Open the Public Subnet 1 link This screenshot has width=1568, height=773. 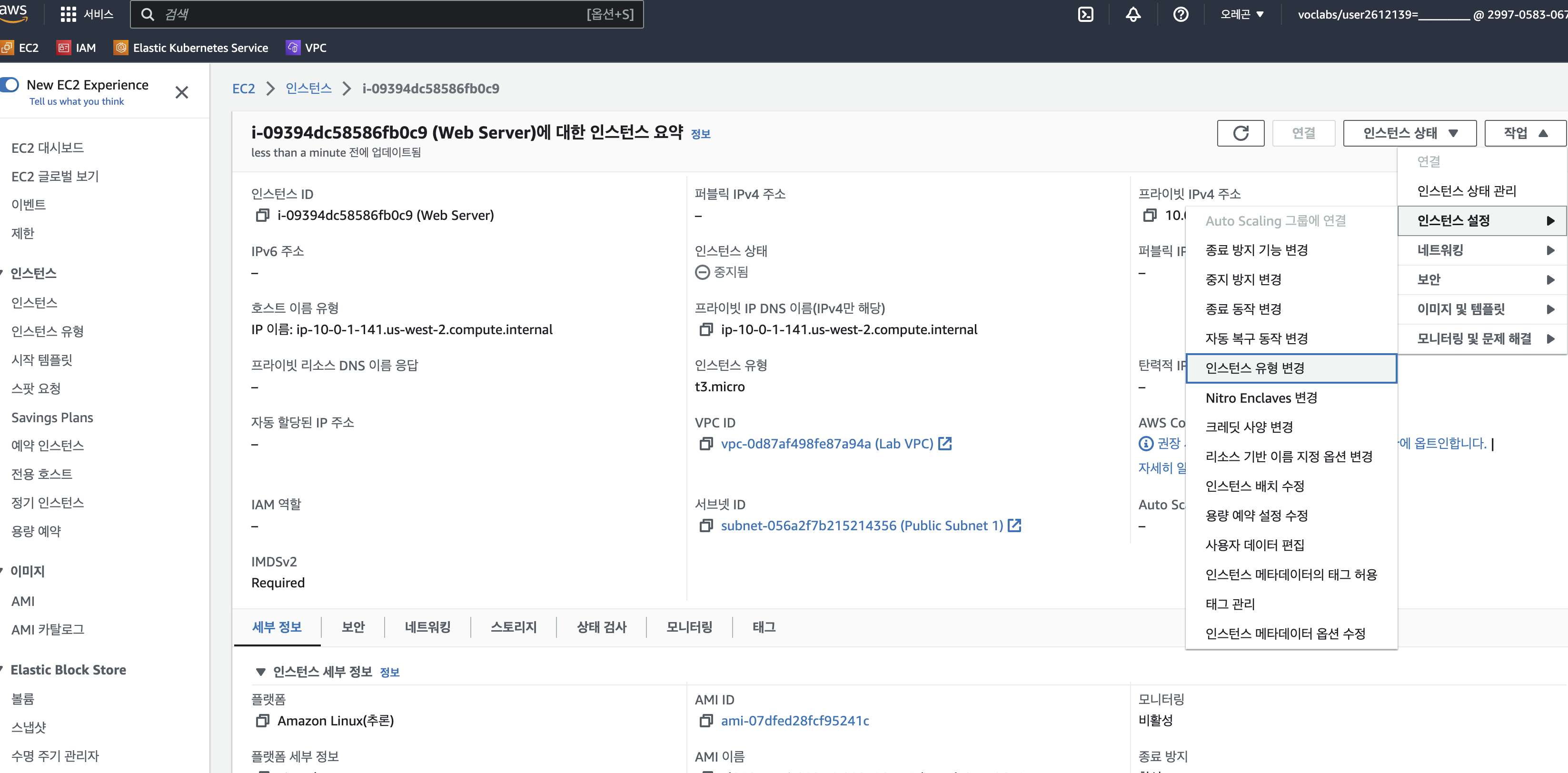click(x=861, y=525)
